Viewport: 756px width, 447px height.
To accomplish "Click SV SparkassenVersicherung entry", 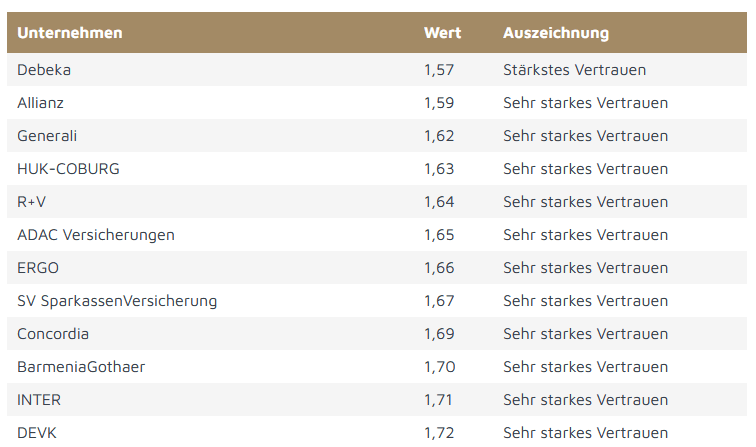I will (x=117, y=301).
